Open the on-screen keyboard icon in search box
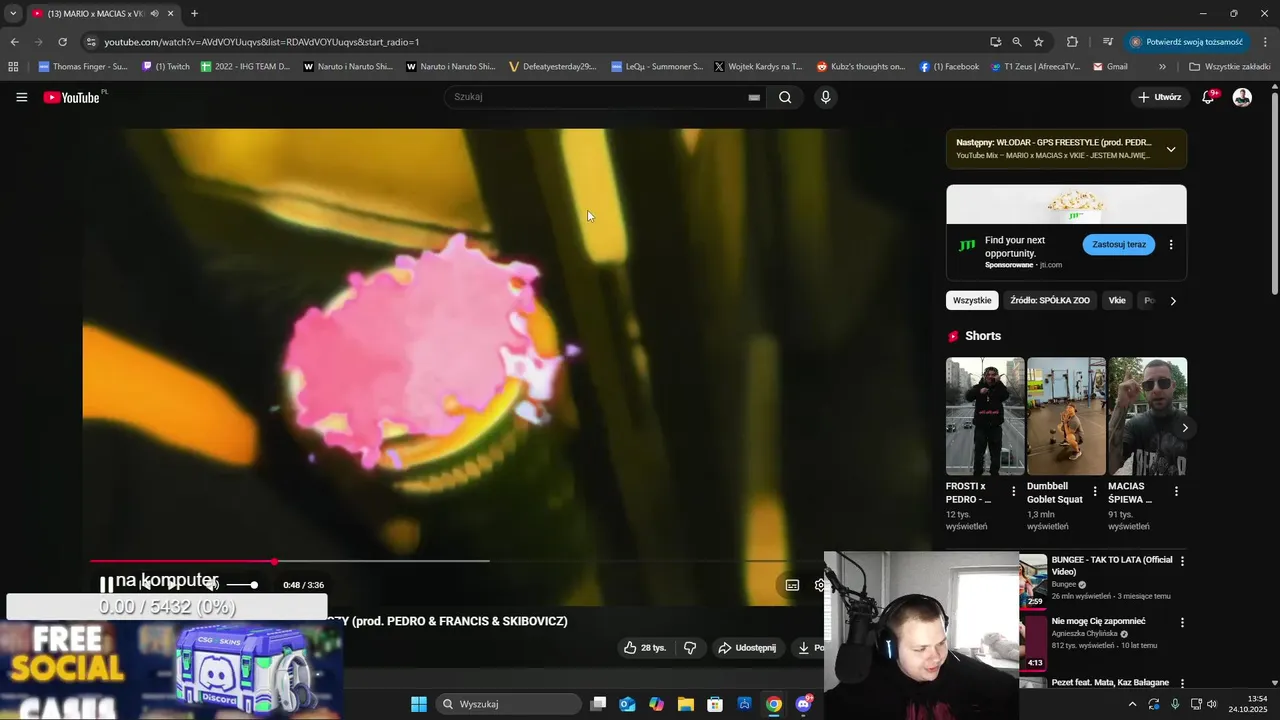Viewport: 1280px width, 720px height. pos(754,97)
